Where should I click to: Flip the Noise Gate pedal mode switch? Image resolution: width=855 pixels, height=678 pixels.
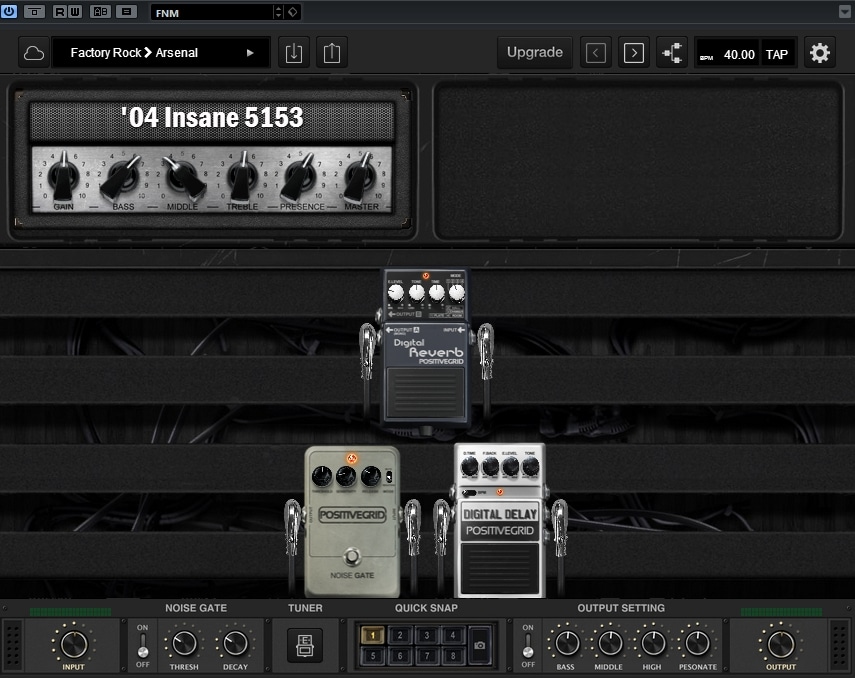point(389,477)
